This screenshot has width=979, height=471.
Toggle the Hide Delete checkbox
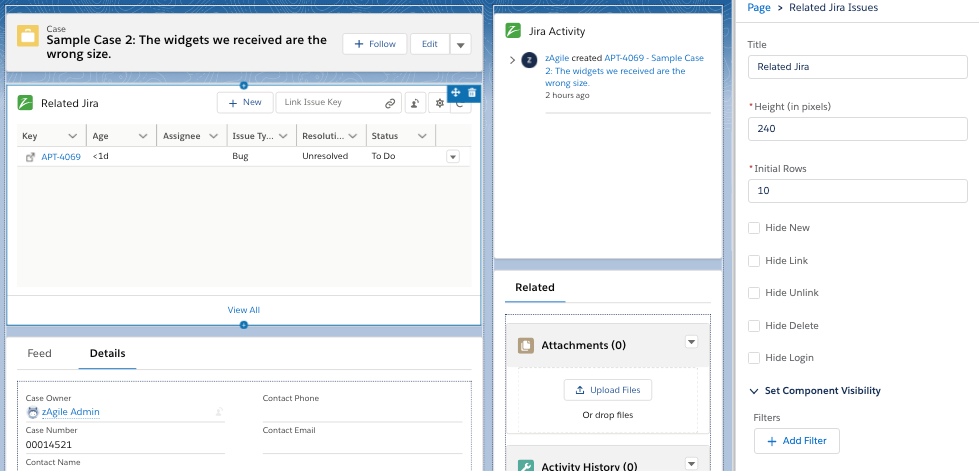pyautogui.click(x=754, y=326)
